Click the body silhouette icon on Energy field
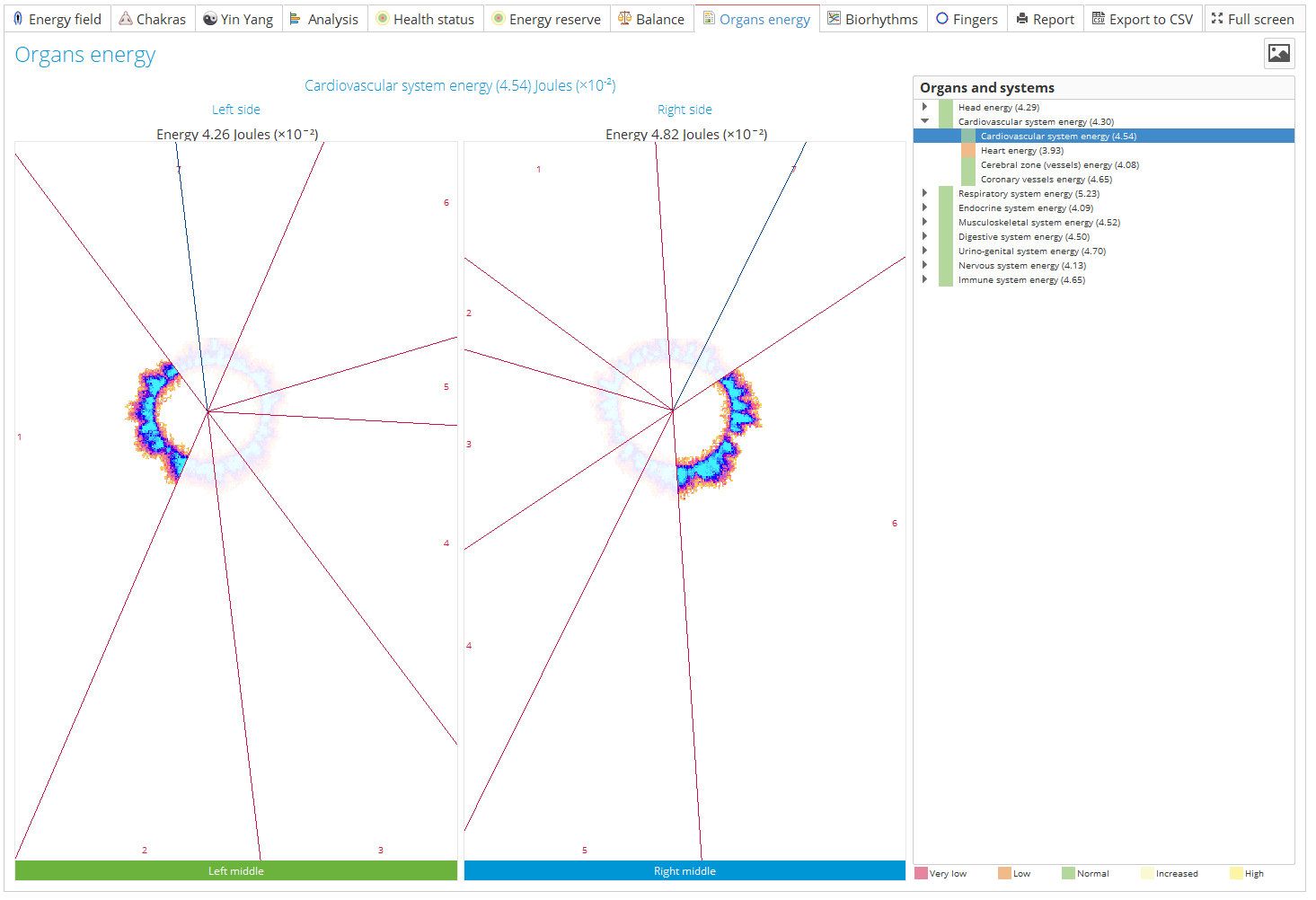 17,18
